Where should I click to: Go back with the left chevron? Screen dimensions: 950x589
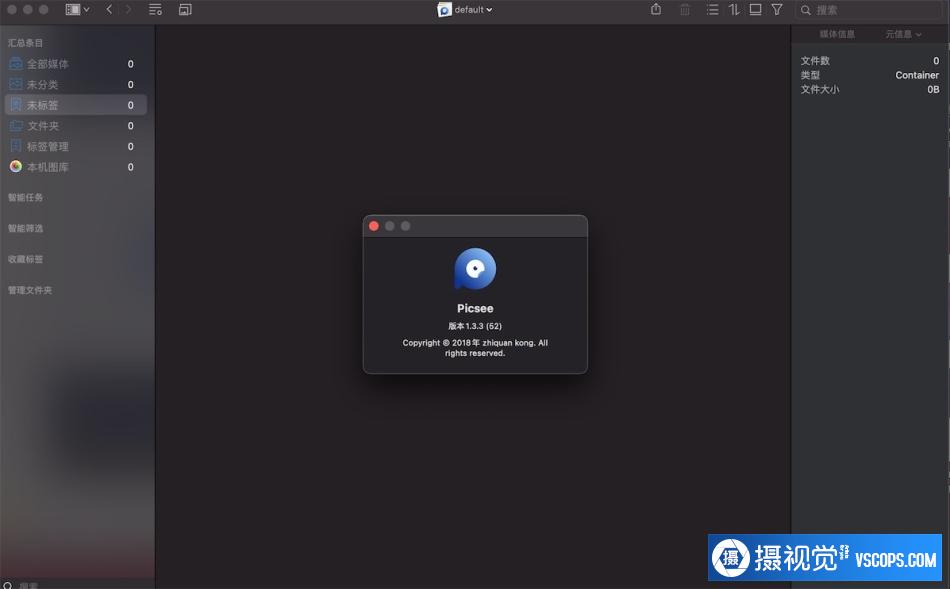[109, 10]
